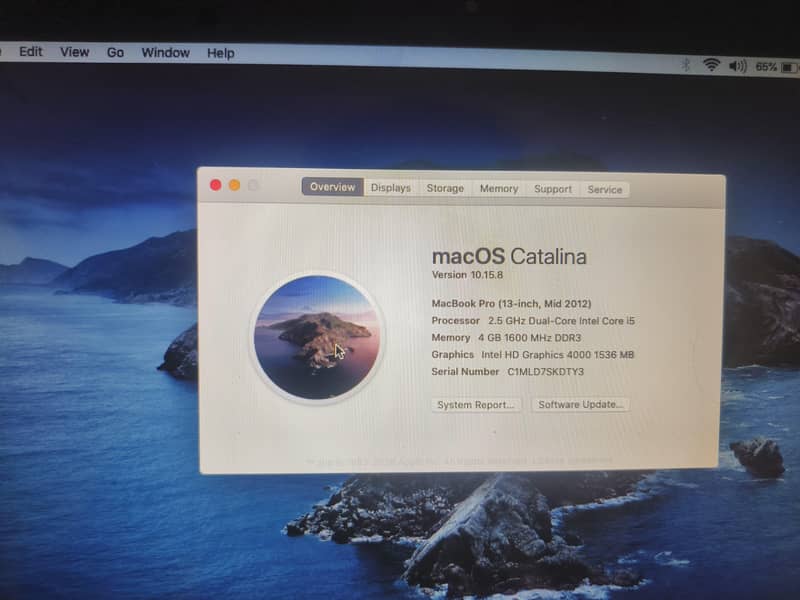
Task: Click the 4 GB 1600 MHz DDR3 value
Action: click(x=530, y=338)
